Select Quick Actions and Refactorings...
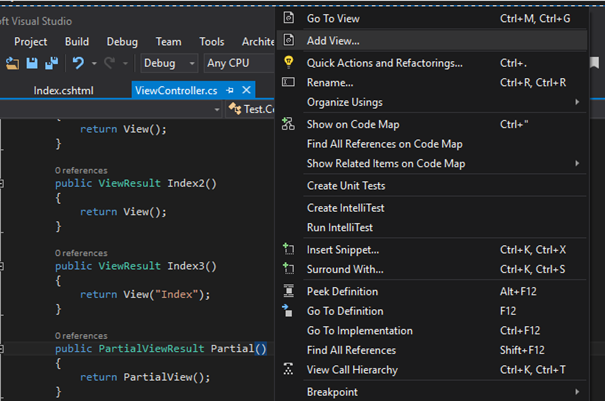605x401 pixels. 432,63
